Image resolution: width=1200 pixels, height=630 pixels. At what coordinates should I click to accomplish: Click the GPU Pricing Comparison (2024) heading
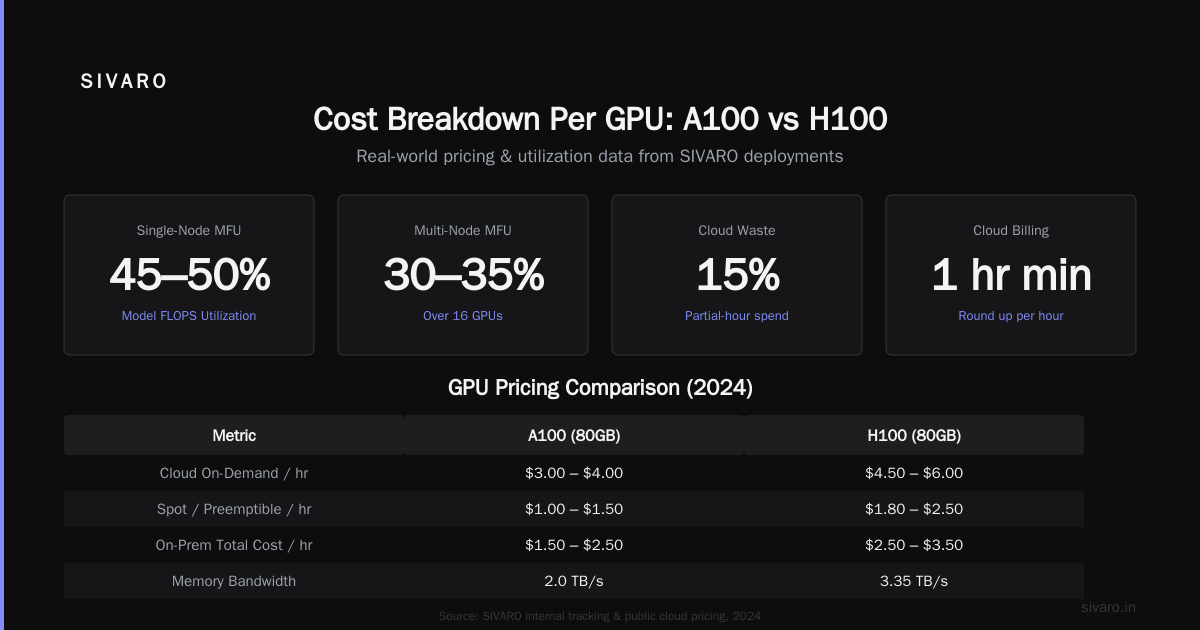pyautogui.click(x=600, y=387)
